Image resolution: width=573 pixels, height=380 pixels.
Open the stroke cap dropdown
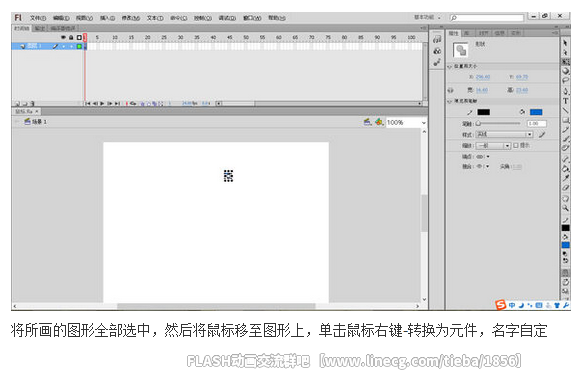(x=483, y=157)
